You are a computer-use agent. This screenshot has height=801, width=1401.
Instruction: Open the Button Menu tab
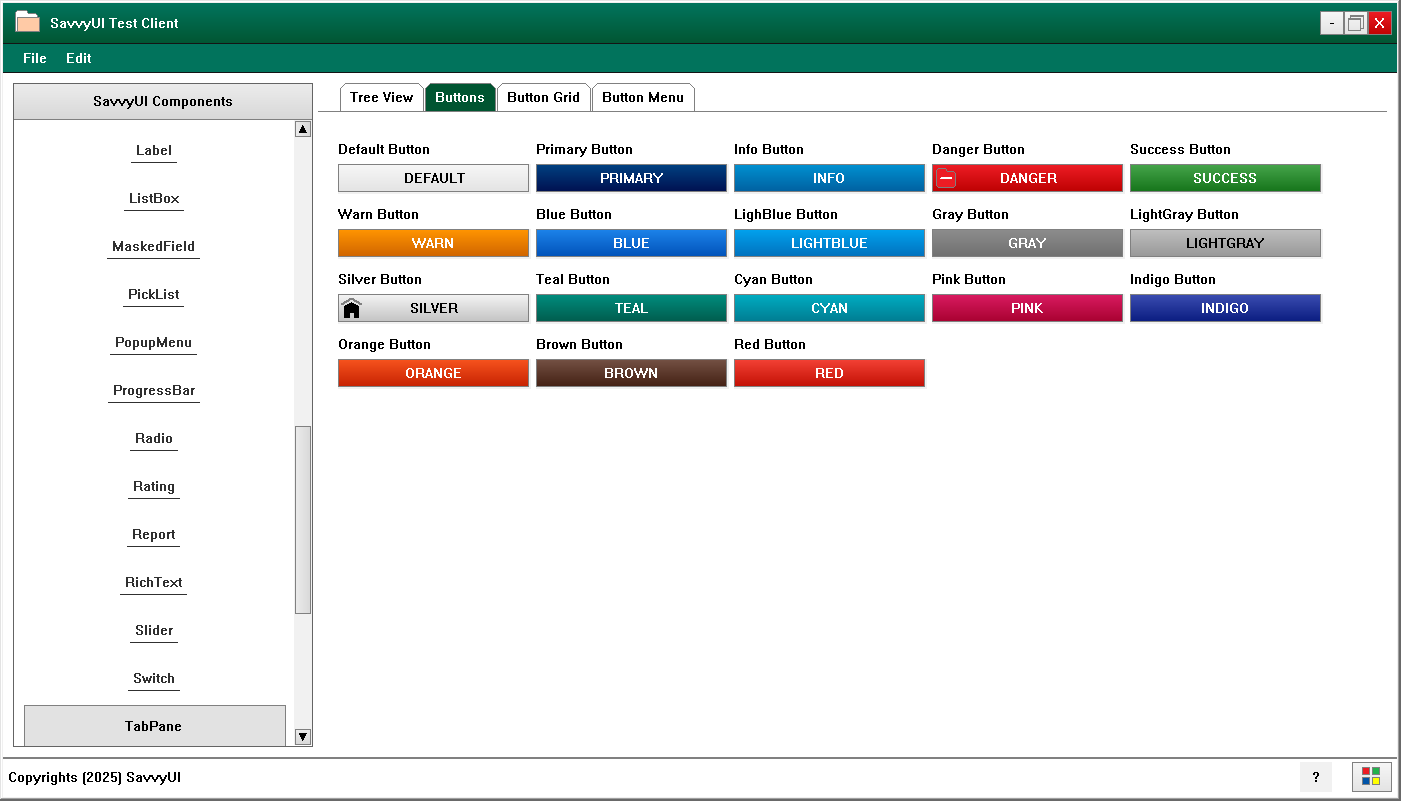[643, 97]
